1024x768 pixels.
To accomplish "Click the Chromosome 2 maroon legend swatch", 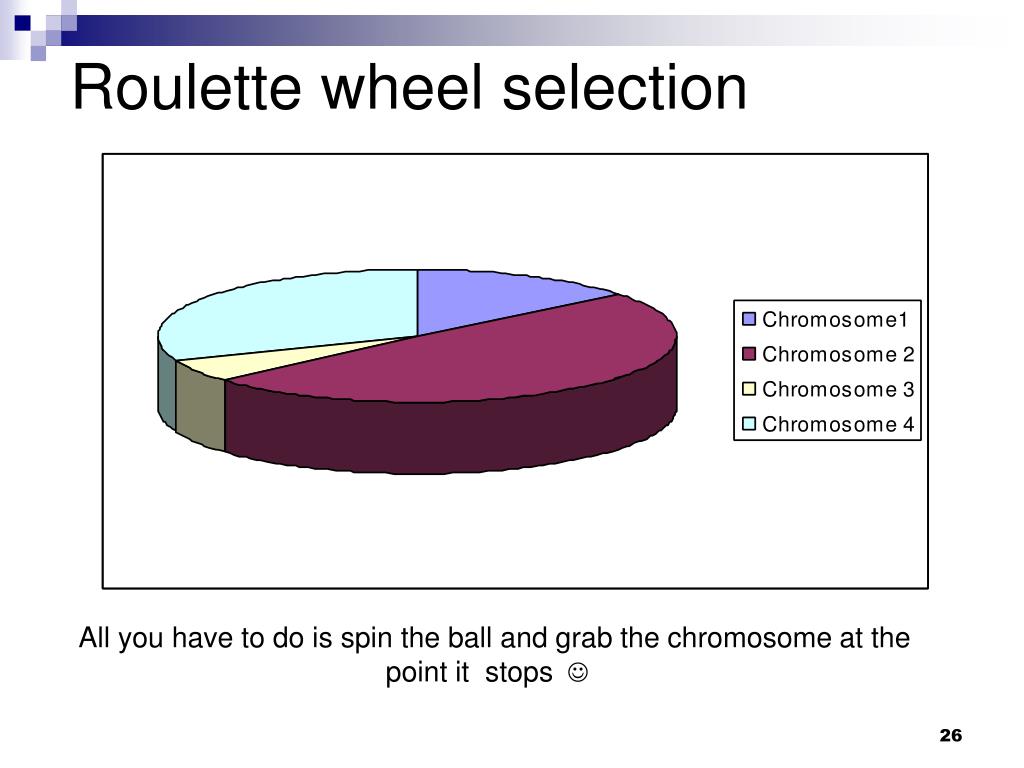I will tap(749, 354).
